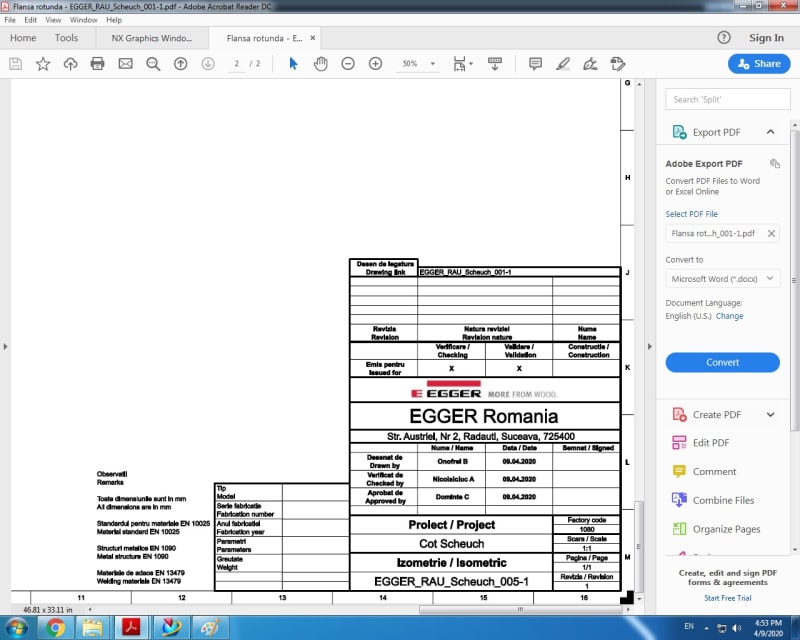Select the arrow Selection tool

(293, 64)
